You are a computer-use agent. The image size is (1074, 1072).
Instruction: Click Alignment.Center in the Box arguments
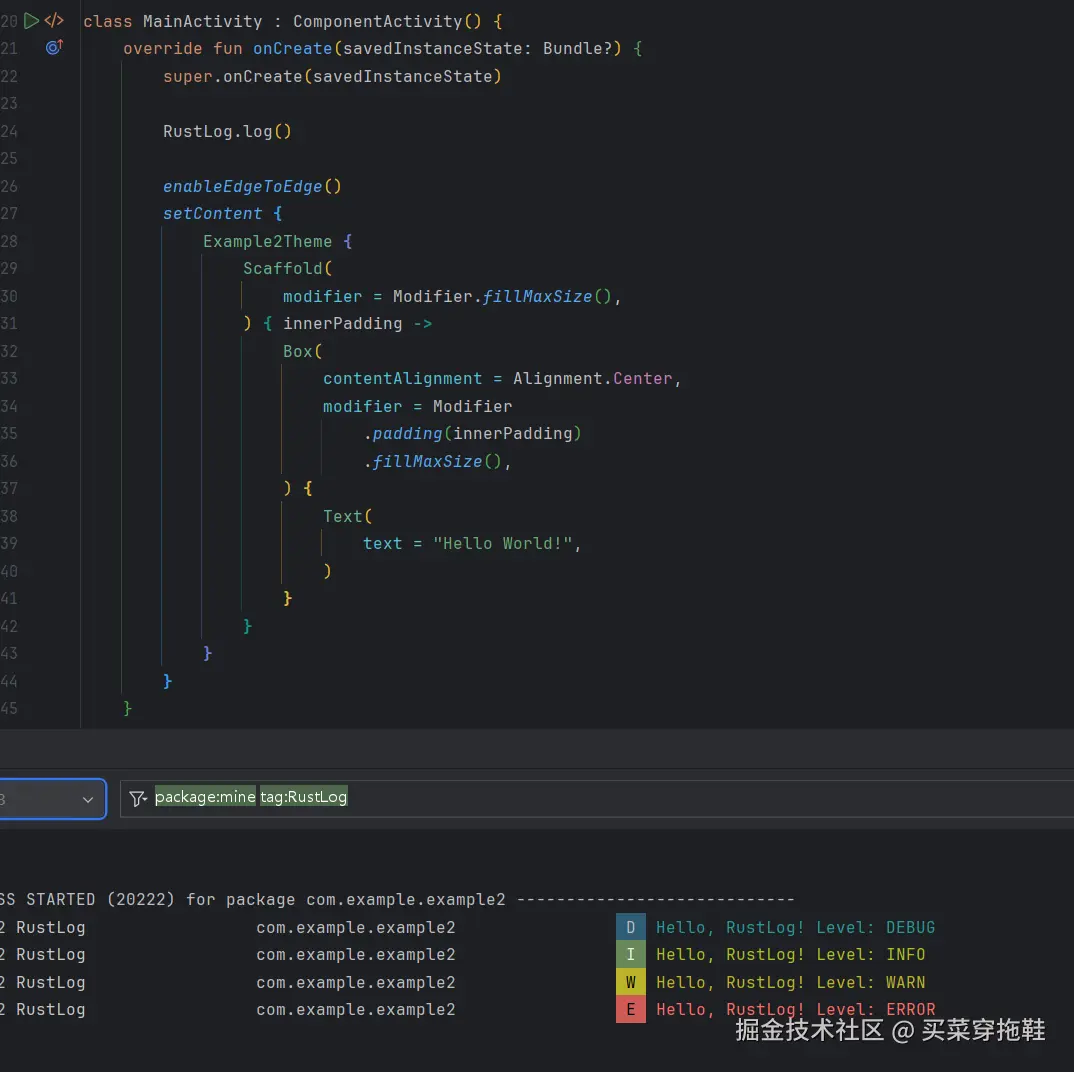coord(592,379)
